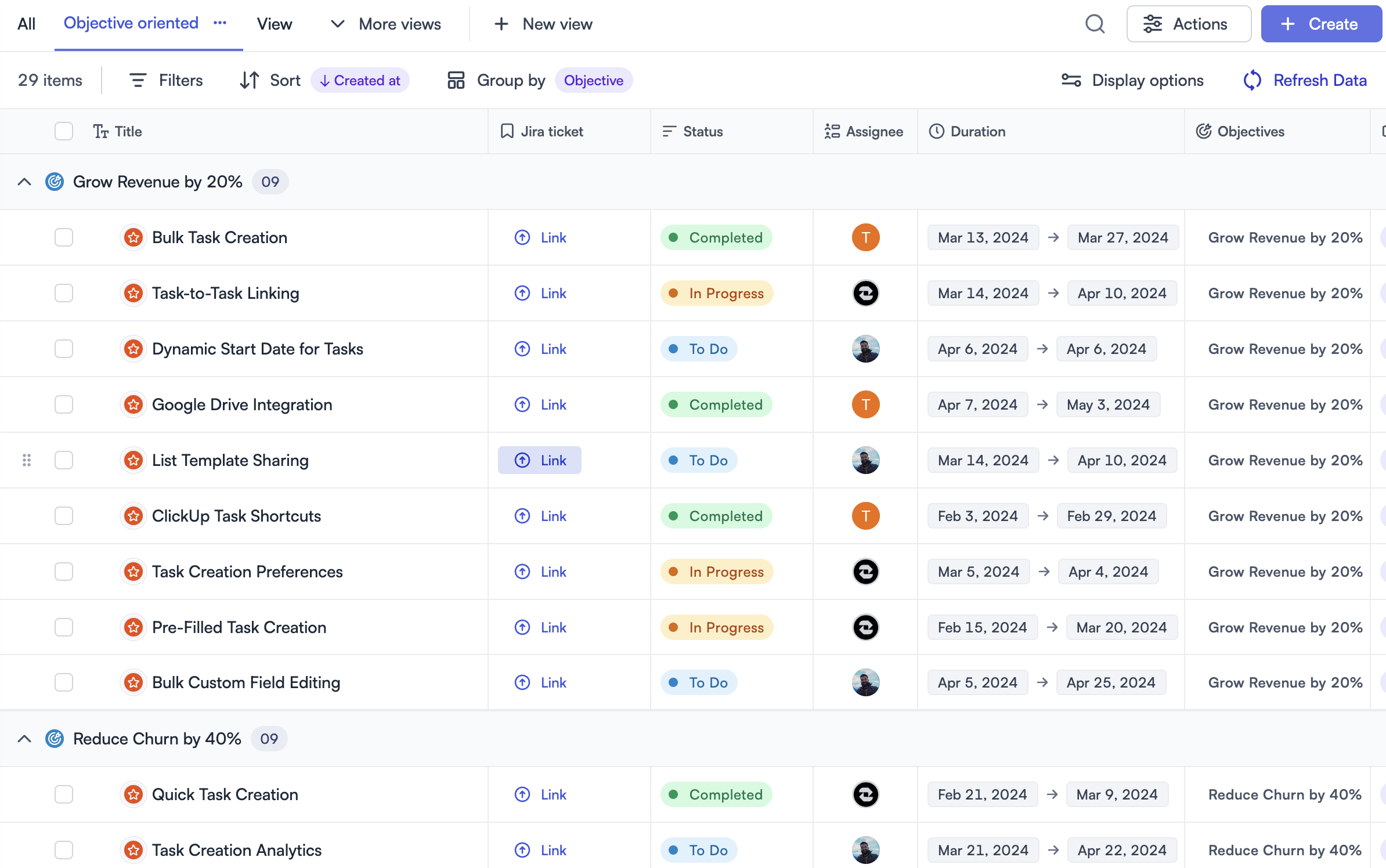Click the Refresh Data icon
This screenshot has width=1386, height=868.
[x=1253, y=80]
